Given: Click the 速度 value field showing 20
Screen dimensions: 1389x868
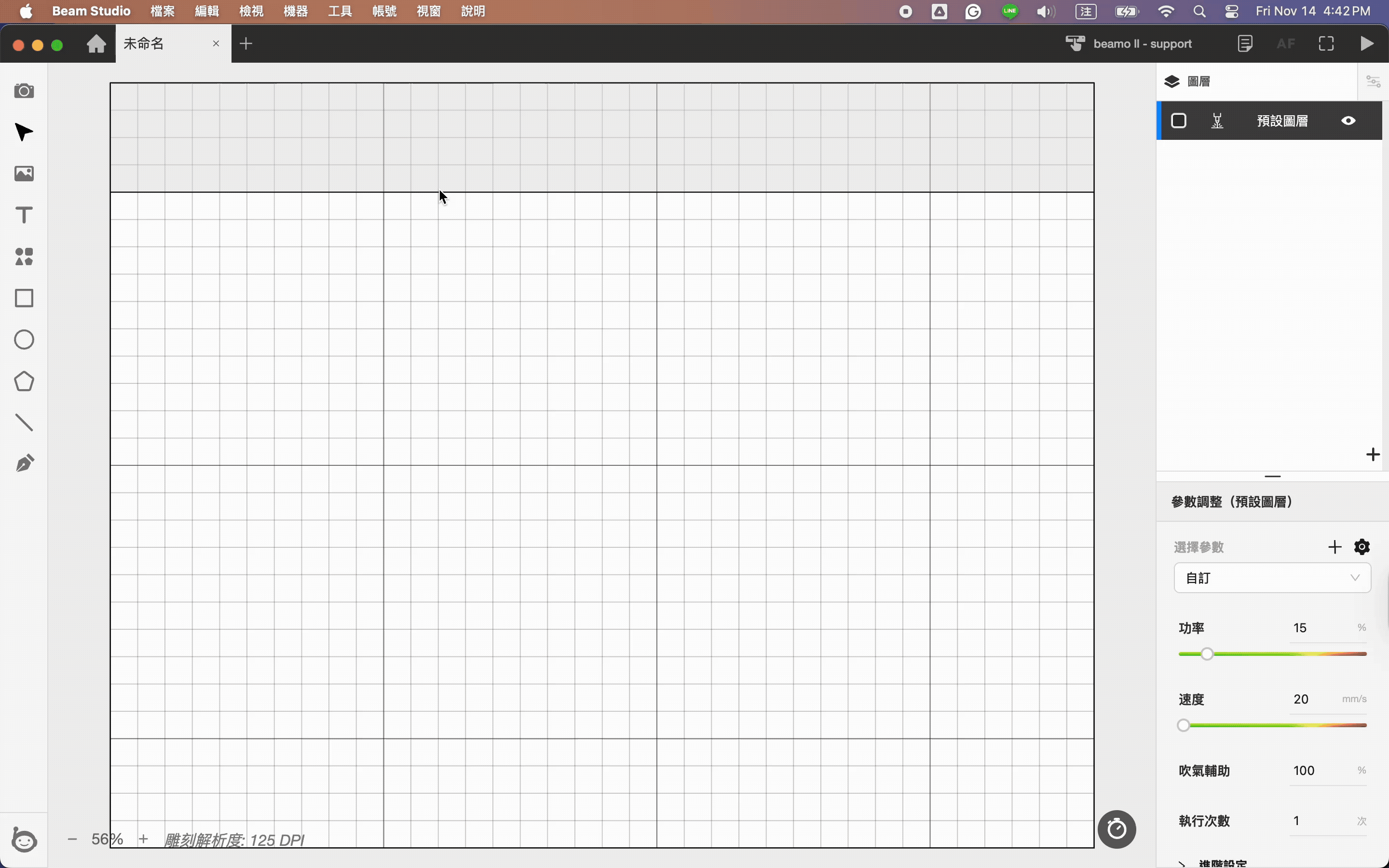Looking at the screenshot, I should coord(1327,699).
